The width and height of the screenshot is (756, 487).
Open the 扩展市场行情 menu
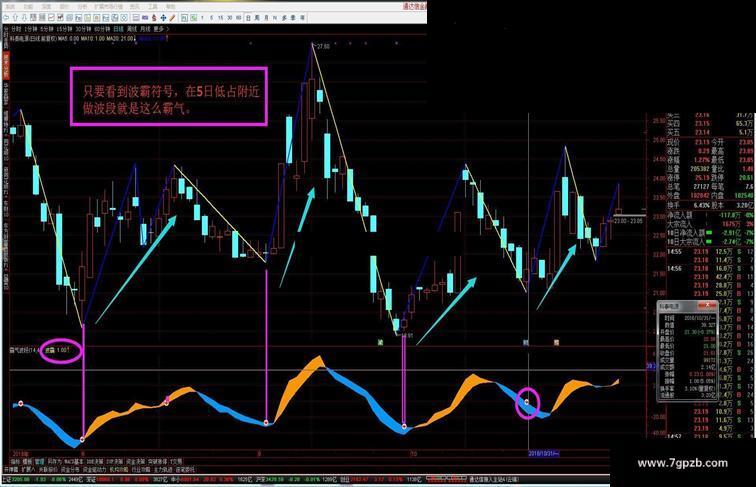108,7
